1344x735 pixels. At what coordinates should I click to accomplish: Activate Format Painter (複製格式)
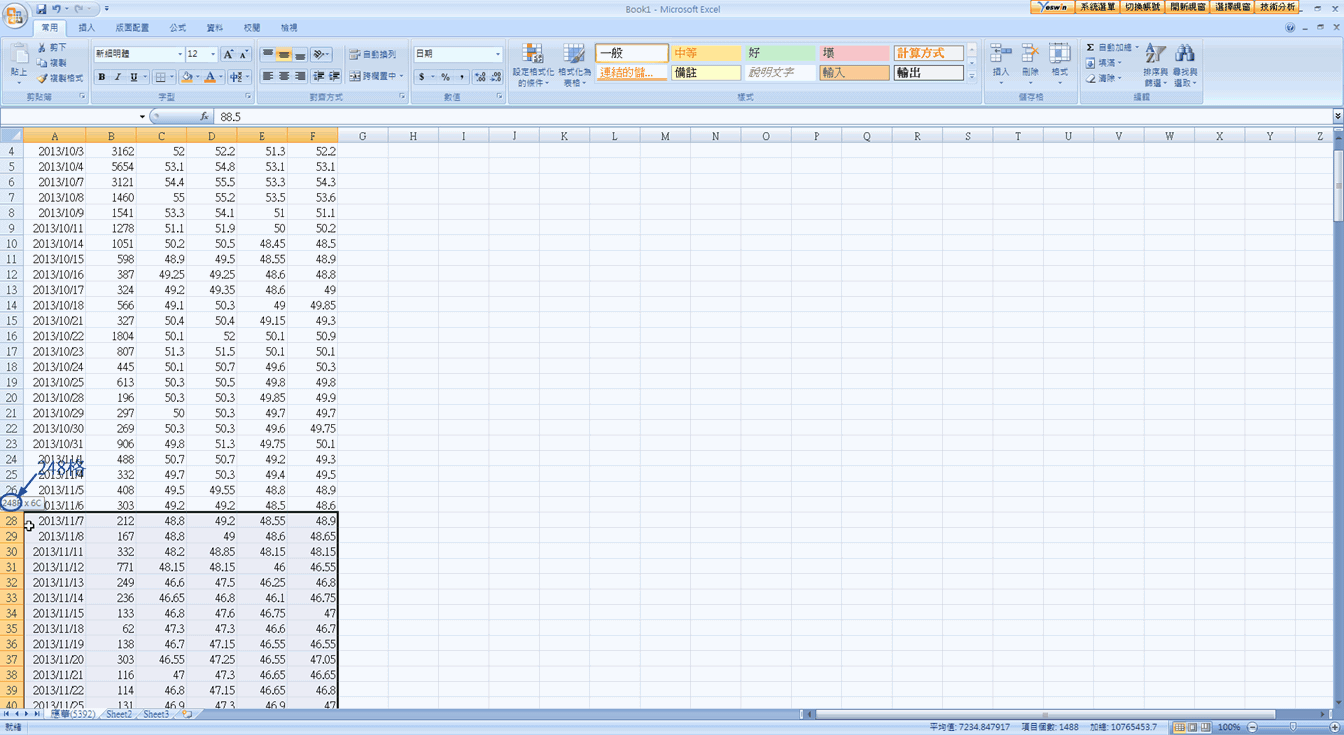pos(60,77)
